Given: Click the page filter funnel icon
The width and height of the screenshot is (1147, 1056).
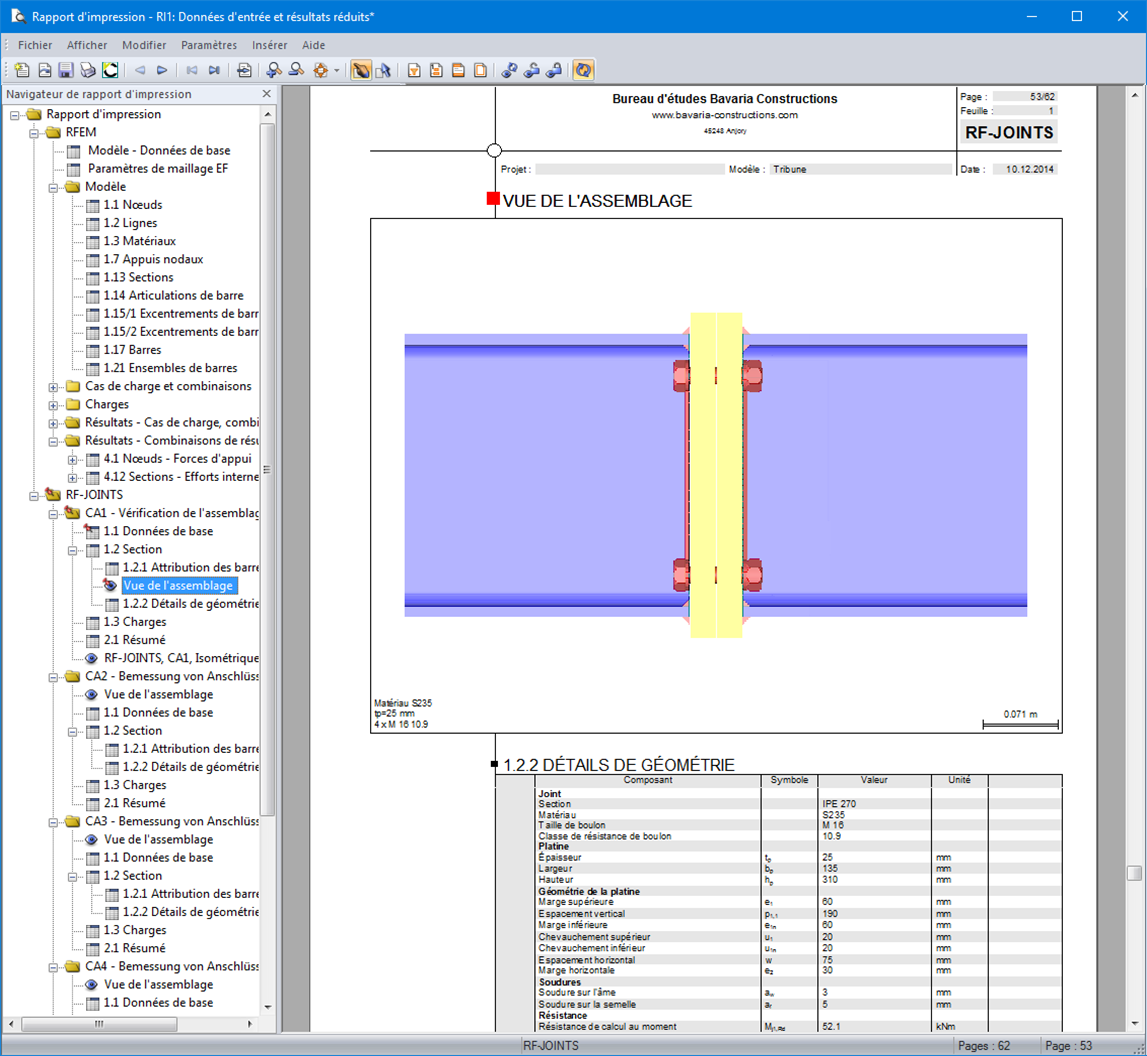Looking at the screenshot, I should click(414, 70).
